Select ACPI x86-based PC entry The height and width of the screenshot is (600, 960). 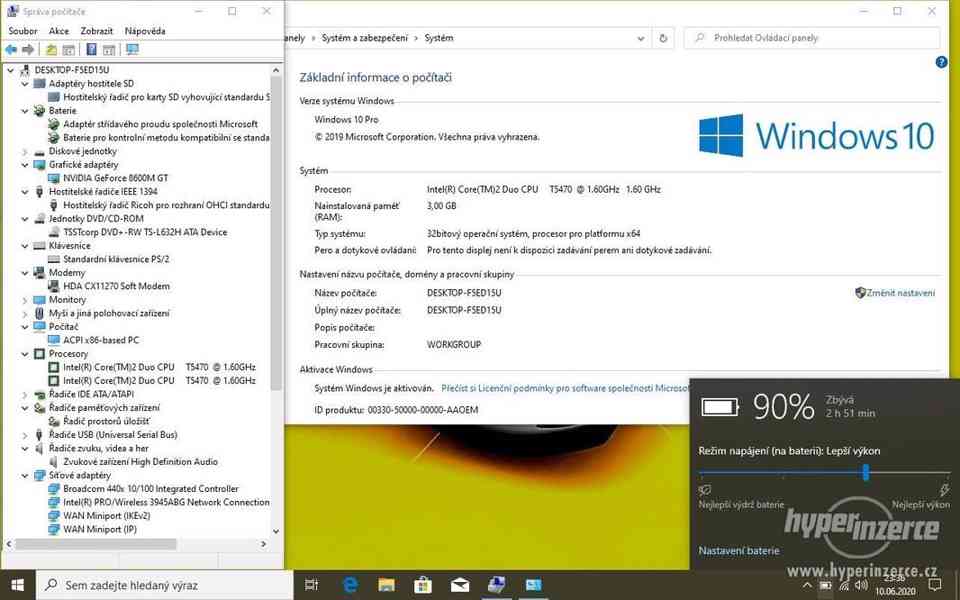pyautogui.click(x=101, y=340)
